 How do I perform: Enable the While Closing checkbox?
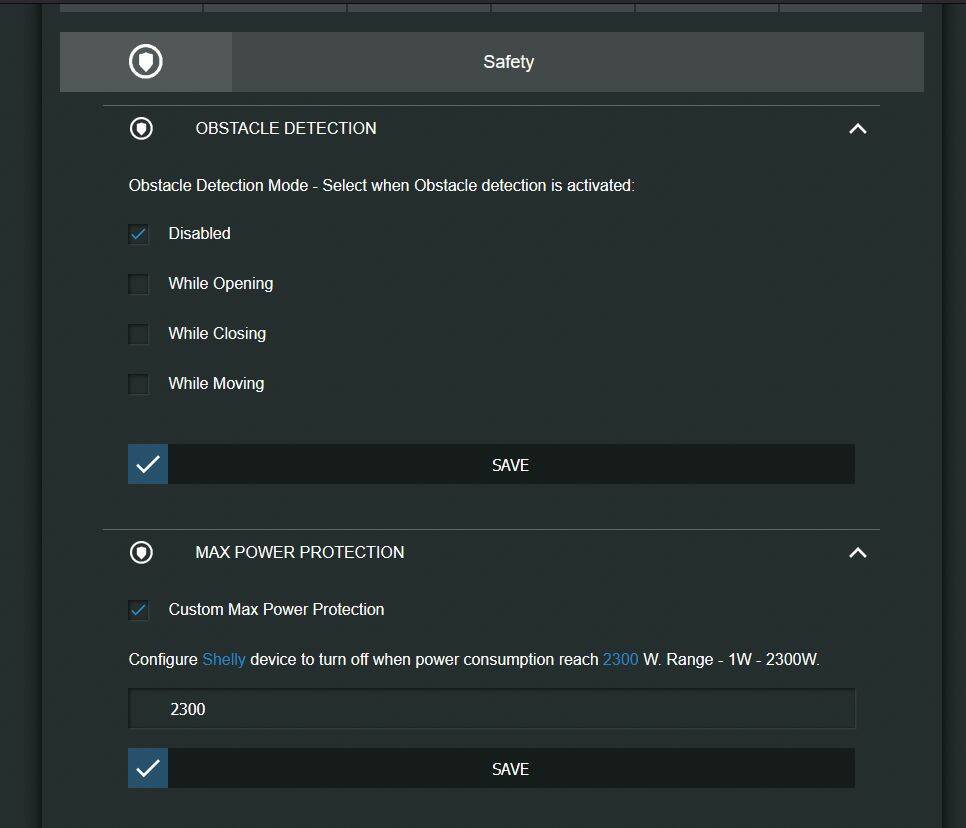(x=138, y=333)
